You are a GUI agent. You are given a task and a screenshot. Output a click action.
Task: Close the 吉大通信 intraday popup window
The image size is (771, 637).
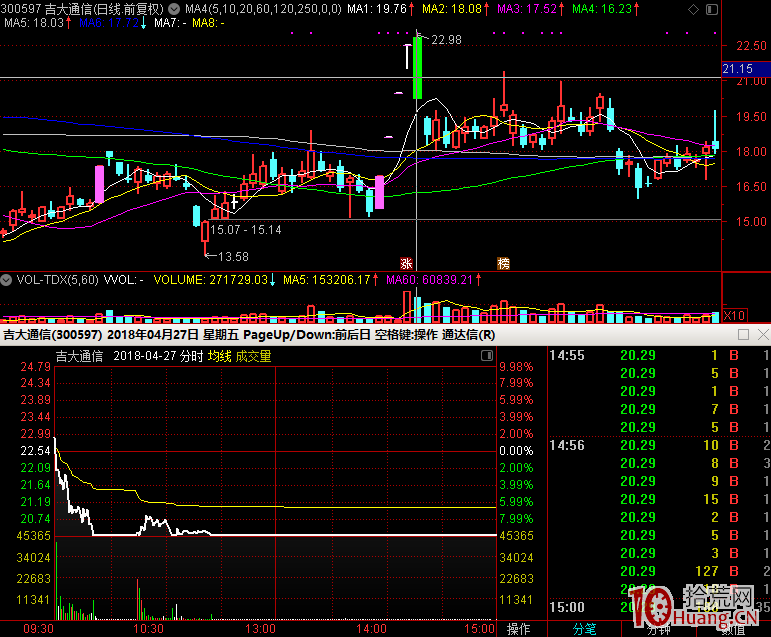pos(763,335)
